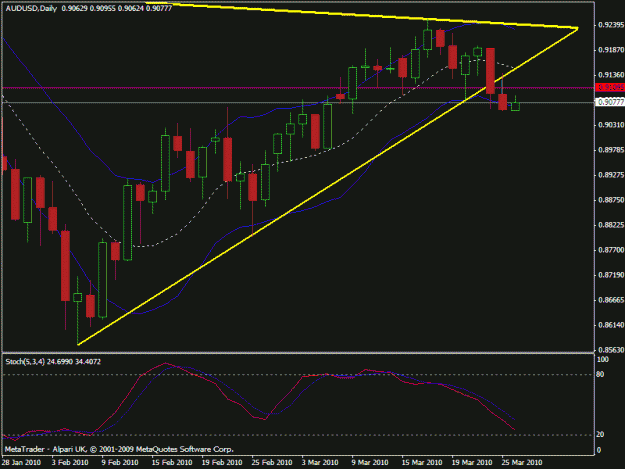Click the stochastic 80 level label
This screenshot has height=469, width=625.
point(600,375)
